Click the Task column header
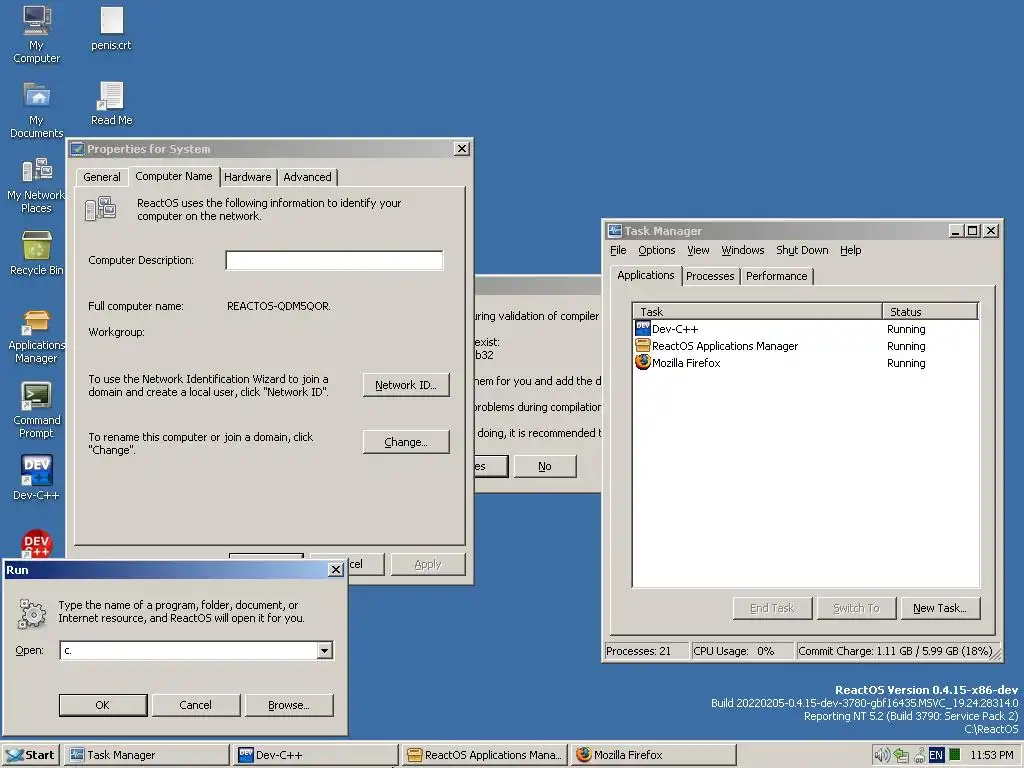Image resolution: width=1024 pixels, height=768 pixels. 758,312
